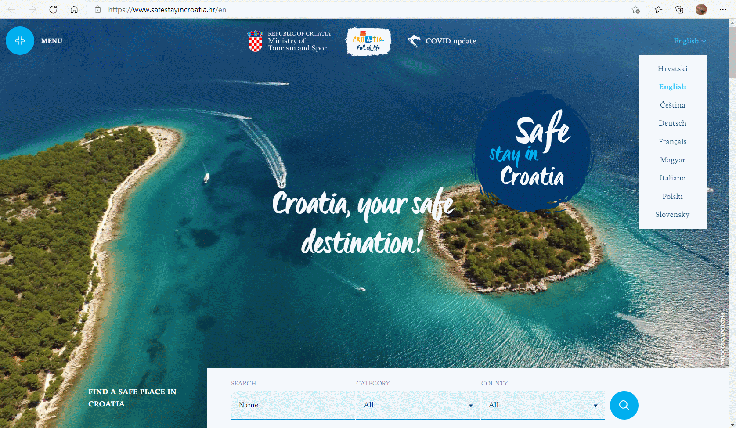Select Français language
The width and height of the screenshot is (736, 428).
click(x=673, y=141)
